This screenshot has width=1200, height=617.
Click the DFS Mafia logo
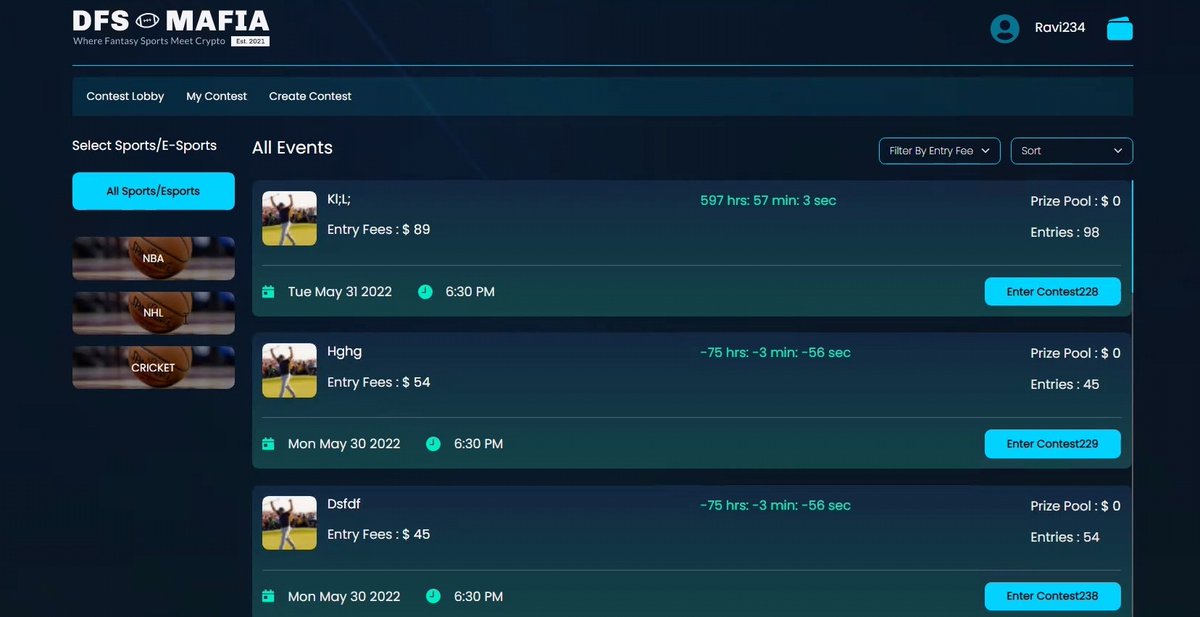[x=171, y=27]
